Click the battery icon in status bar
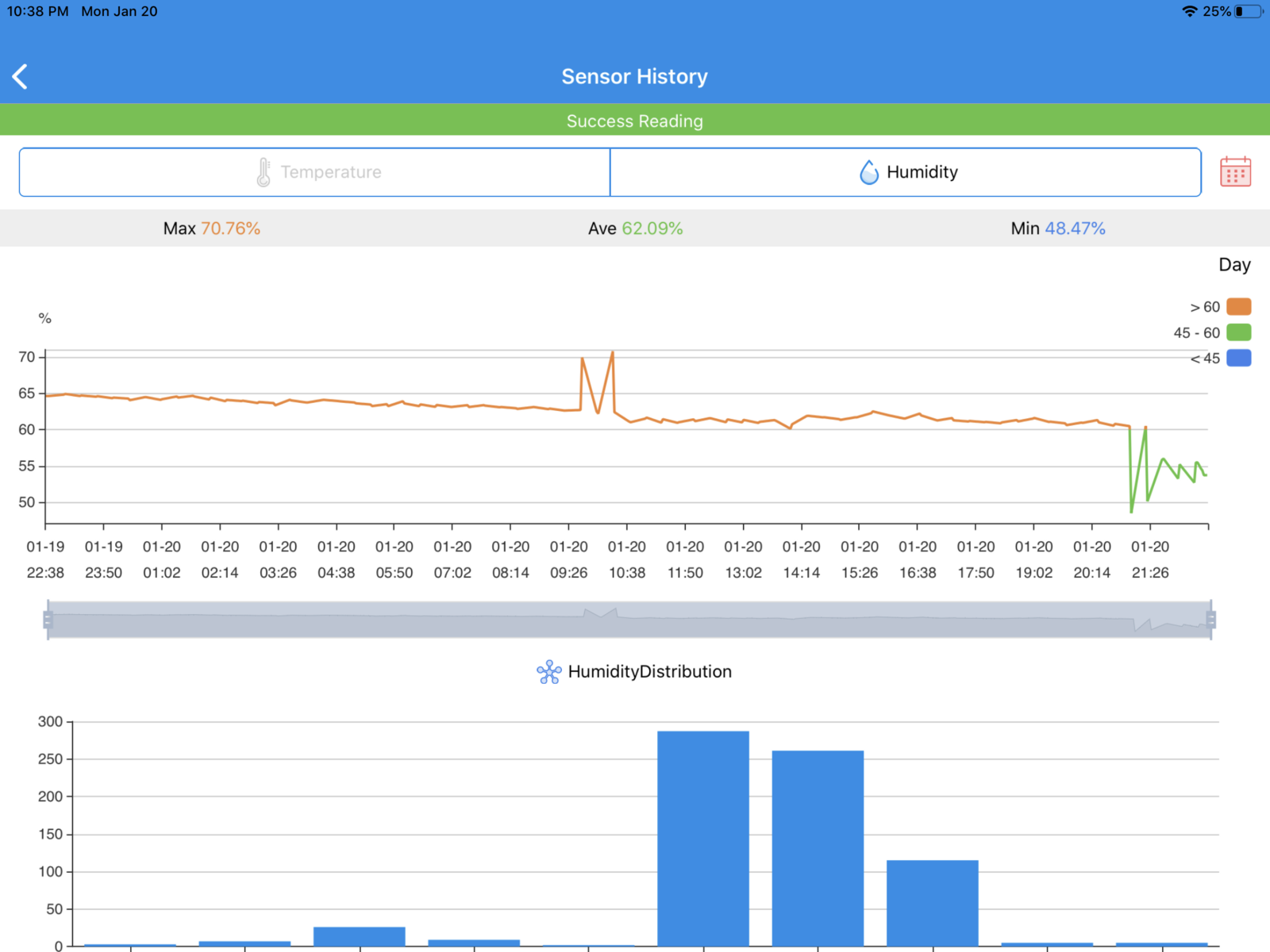Image resolution: width=1270 pixels, height=952 pixels. click(x=1249, y=11)
